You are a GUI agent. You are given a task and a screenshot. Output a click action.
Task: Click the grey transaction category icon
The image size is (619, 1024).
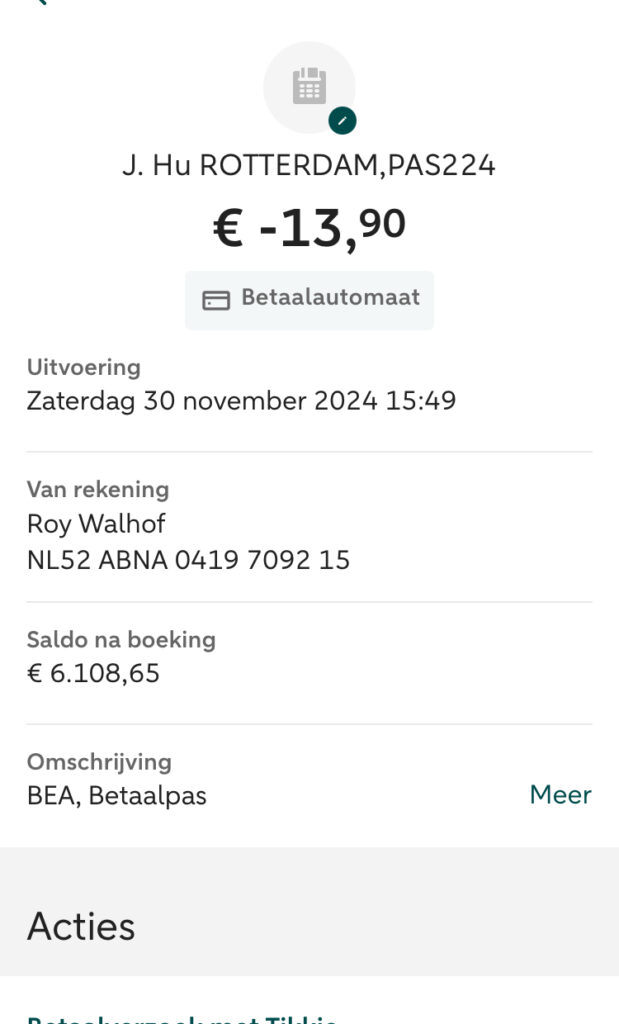(x=309, y=87)
